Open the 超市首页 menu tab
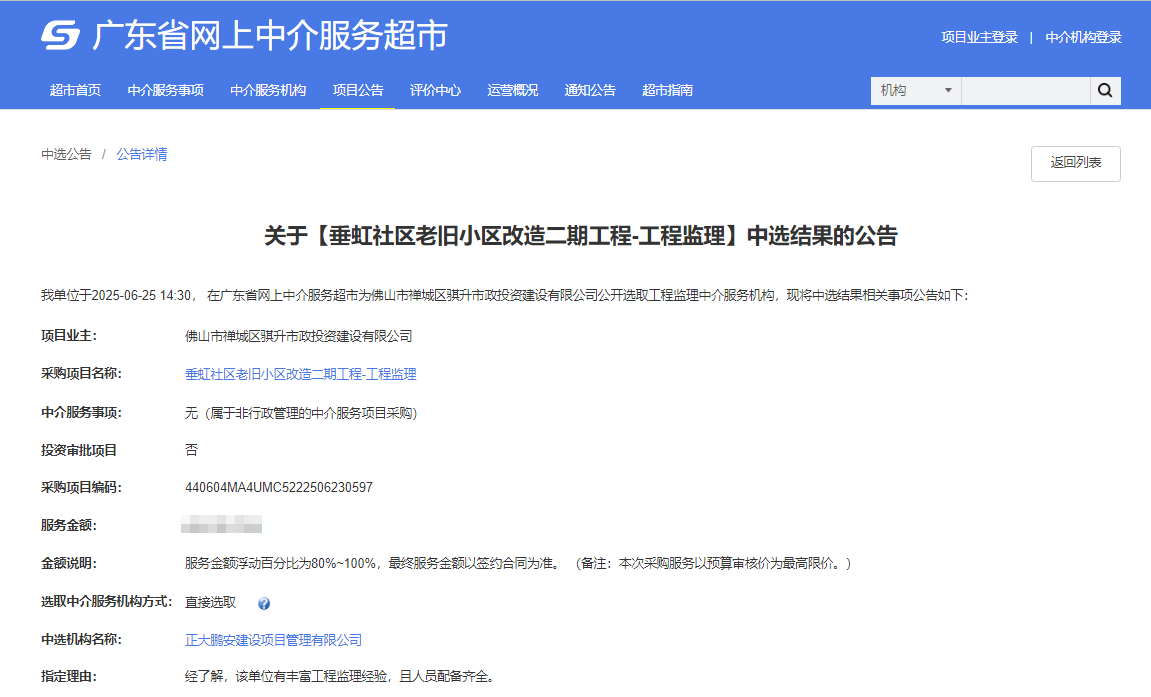The width and height of the screenshot is (1151, 697). pyautogui.click(x=76, y=90)
